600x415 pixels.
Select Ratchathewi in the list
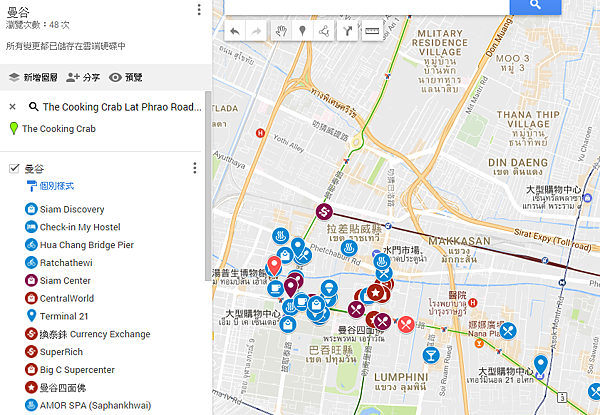coord(66,263)
